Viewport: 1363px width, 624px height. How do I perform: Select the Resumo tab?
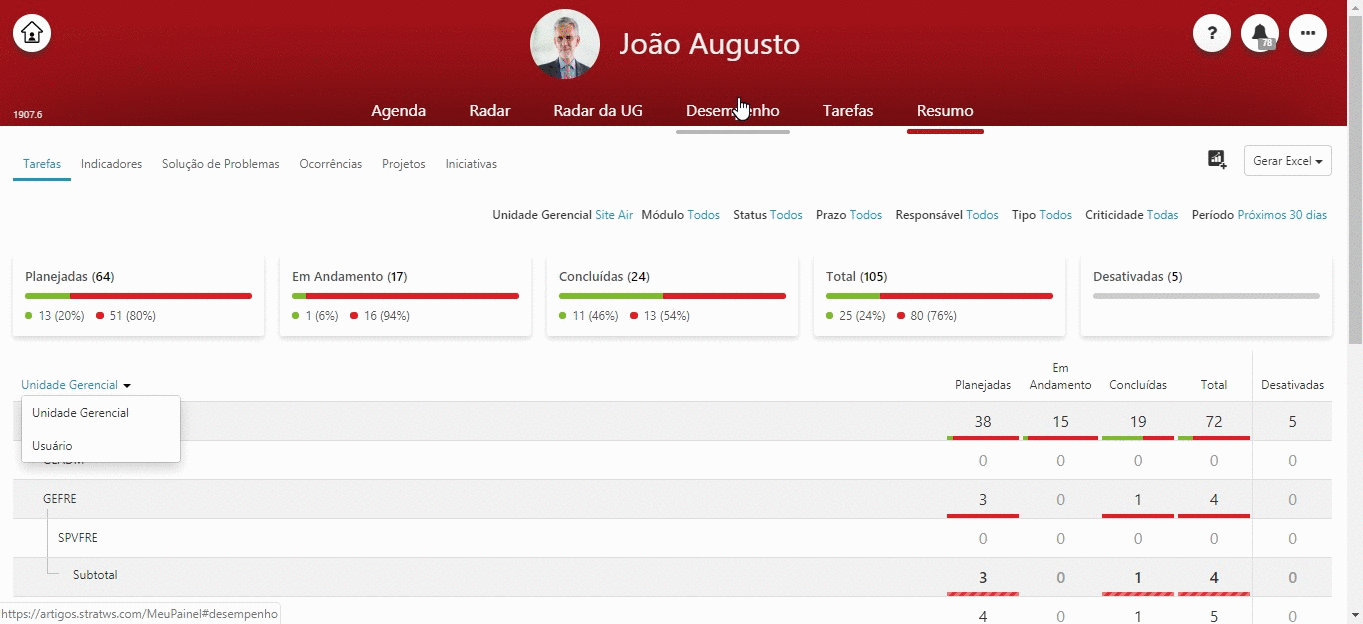pyautogui.click(x=945, y=111)
